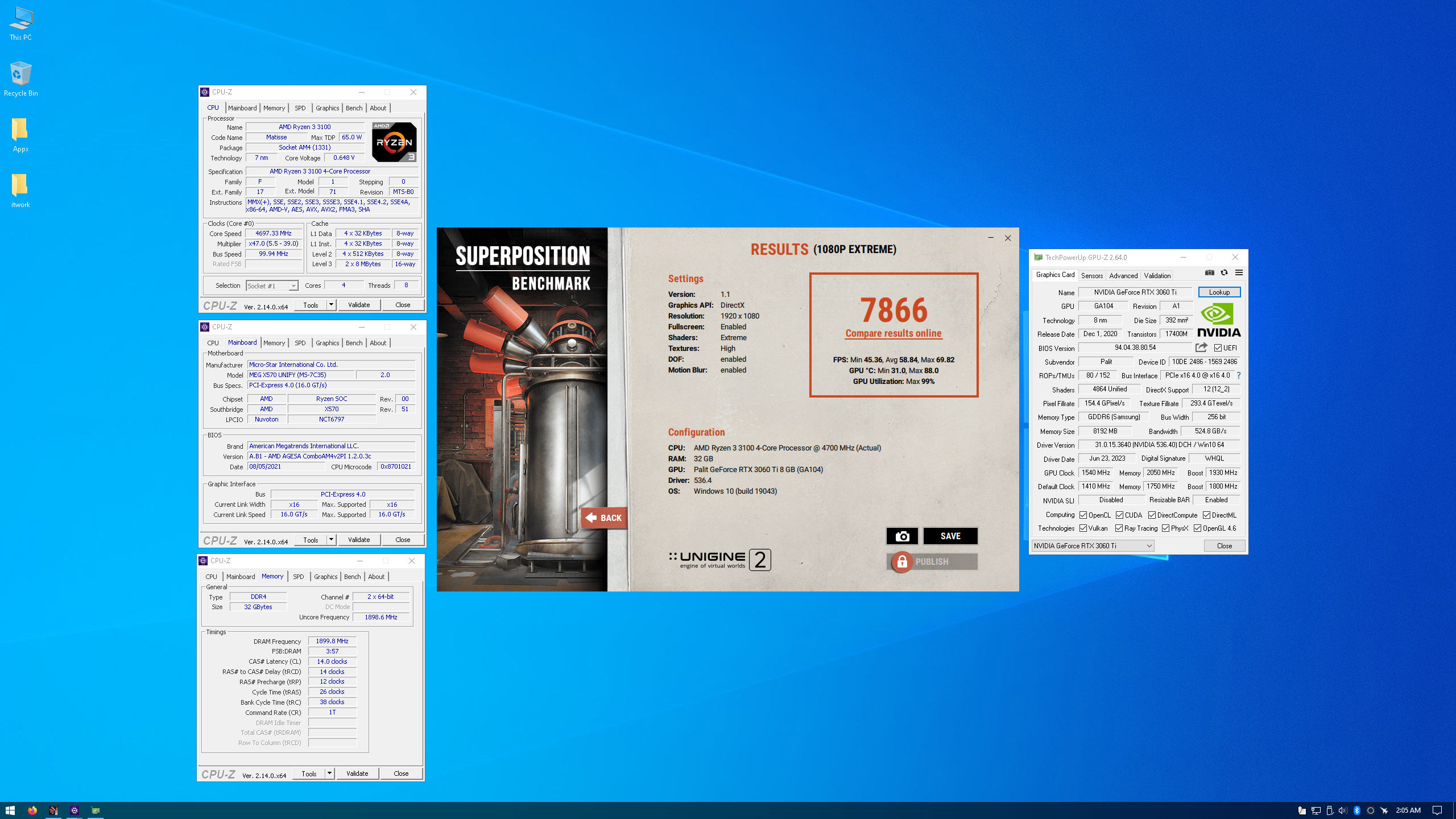The image size is (1456, 819).
Task: Click SAVE button in Superposition results
Action: pyautogui.click(x=950, y=536)
